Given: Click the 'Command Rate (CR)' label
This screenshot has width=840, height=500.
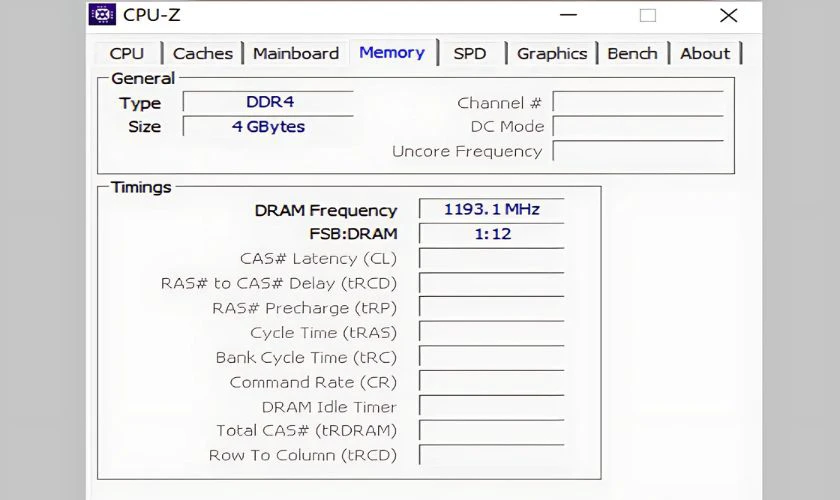Looking at the screenshot, I should (x=313, y=383).
